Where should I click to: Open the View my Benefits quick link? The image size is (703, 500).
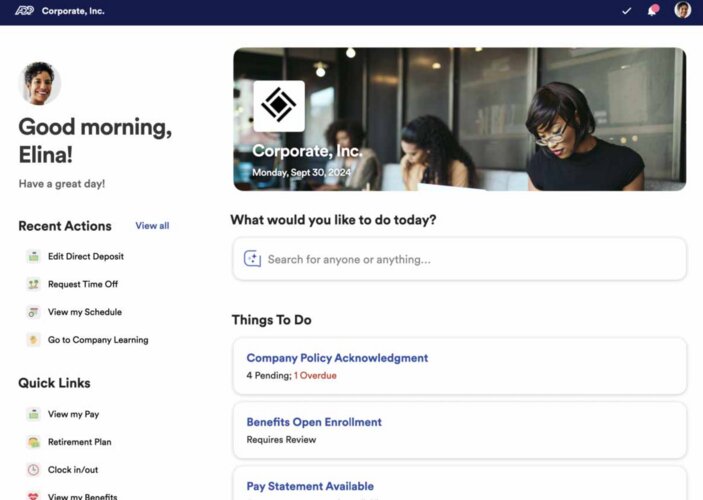coord(82,496)
